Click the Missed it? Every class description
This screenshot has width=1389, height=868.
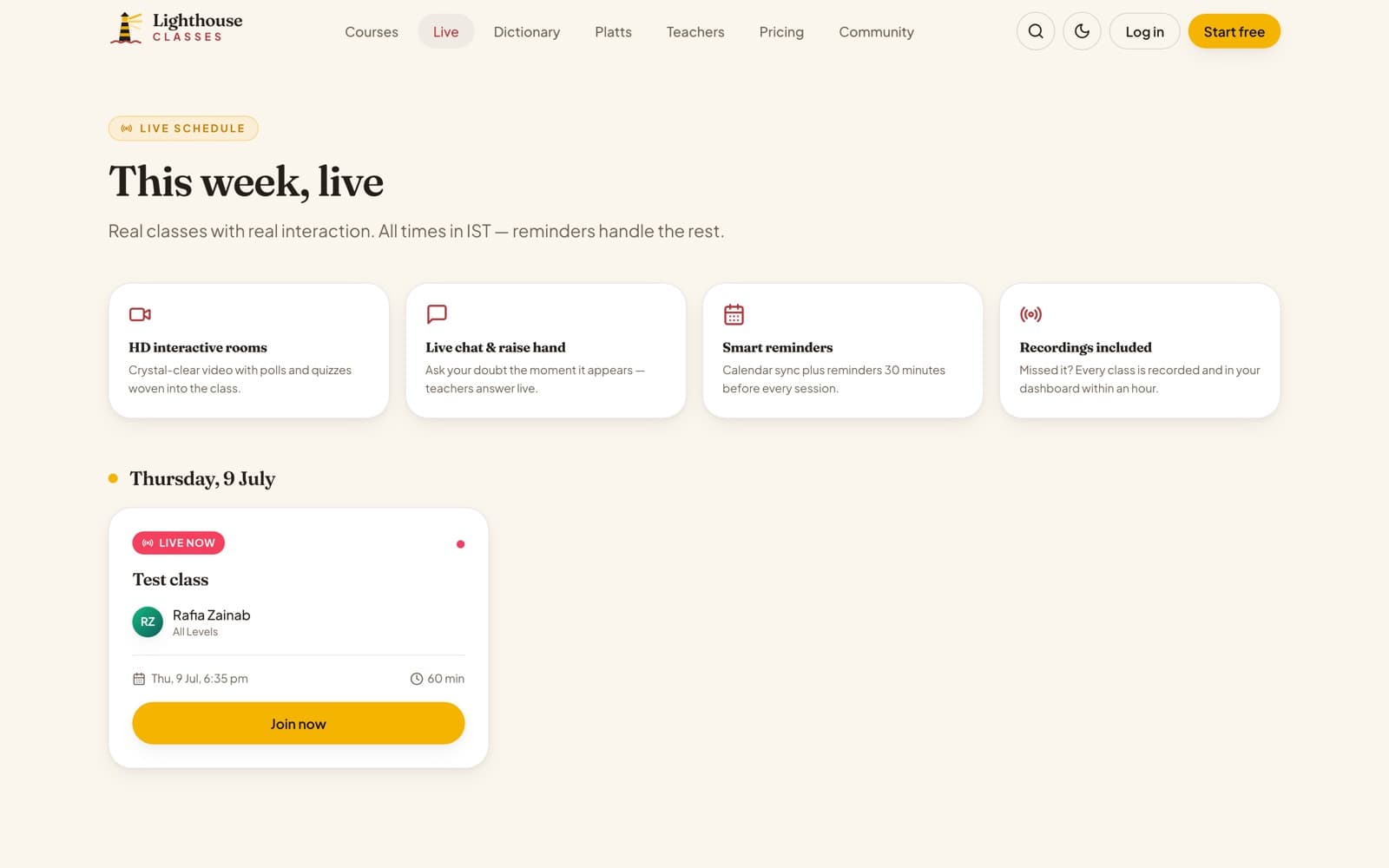(1139, 379)
